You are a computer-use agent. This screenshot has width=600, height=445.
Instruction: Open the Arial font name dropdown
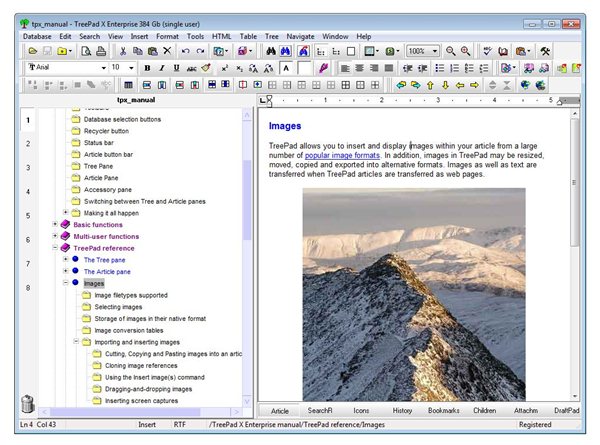103,68
